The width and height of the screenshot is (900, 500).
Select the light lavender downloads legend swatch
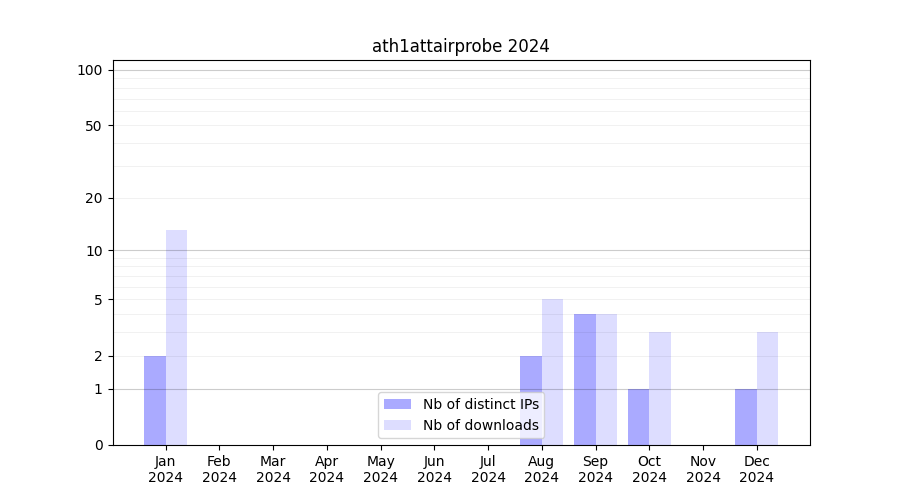click(397, 425)
